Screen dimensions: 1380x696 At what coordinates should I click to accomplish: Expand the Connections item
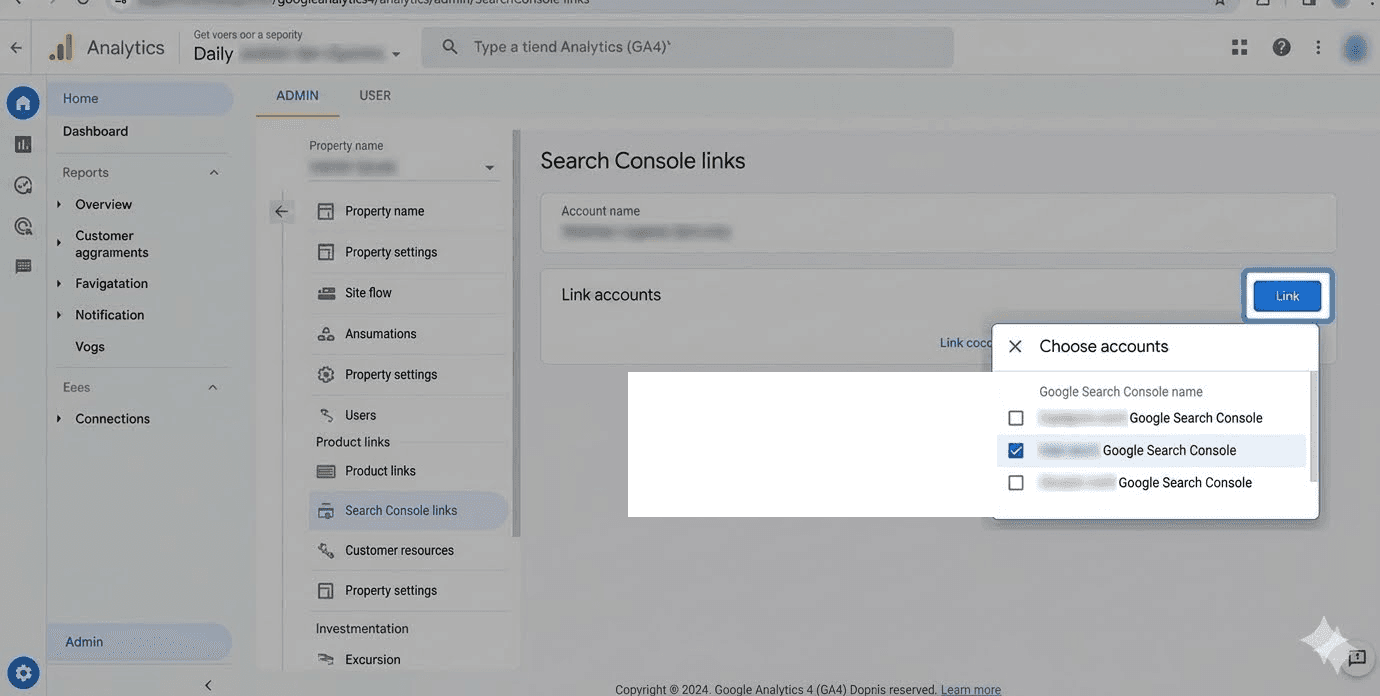tap(59, 419)
